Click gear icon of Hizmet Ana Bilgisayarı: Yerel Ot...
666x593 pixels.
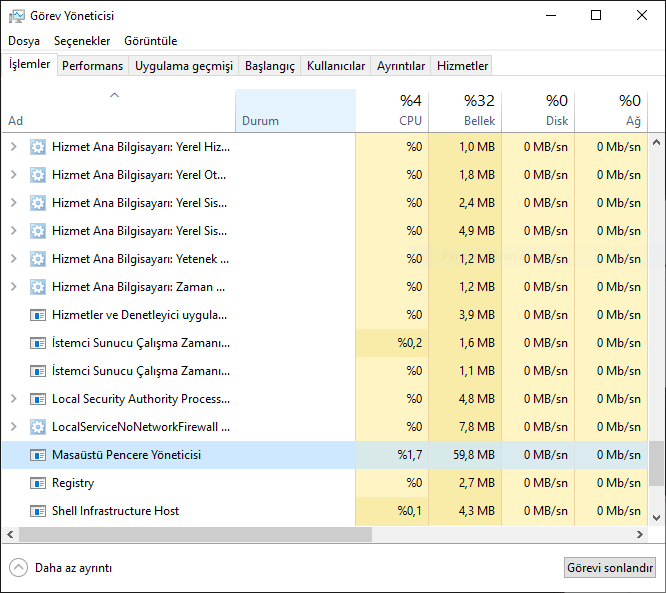point(38,175)
